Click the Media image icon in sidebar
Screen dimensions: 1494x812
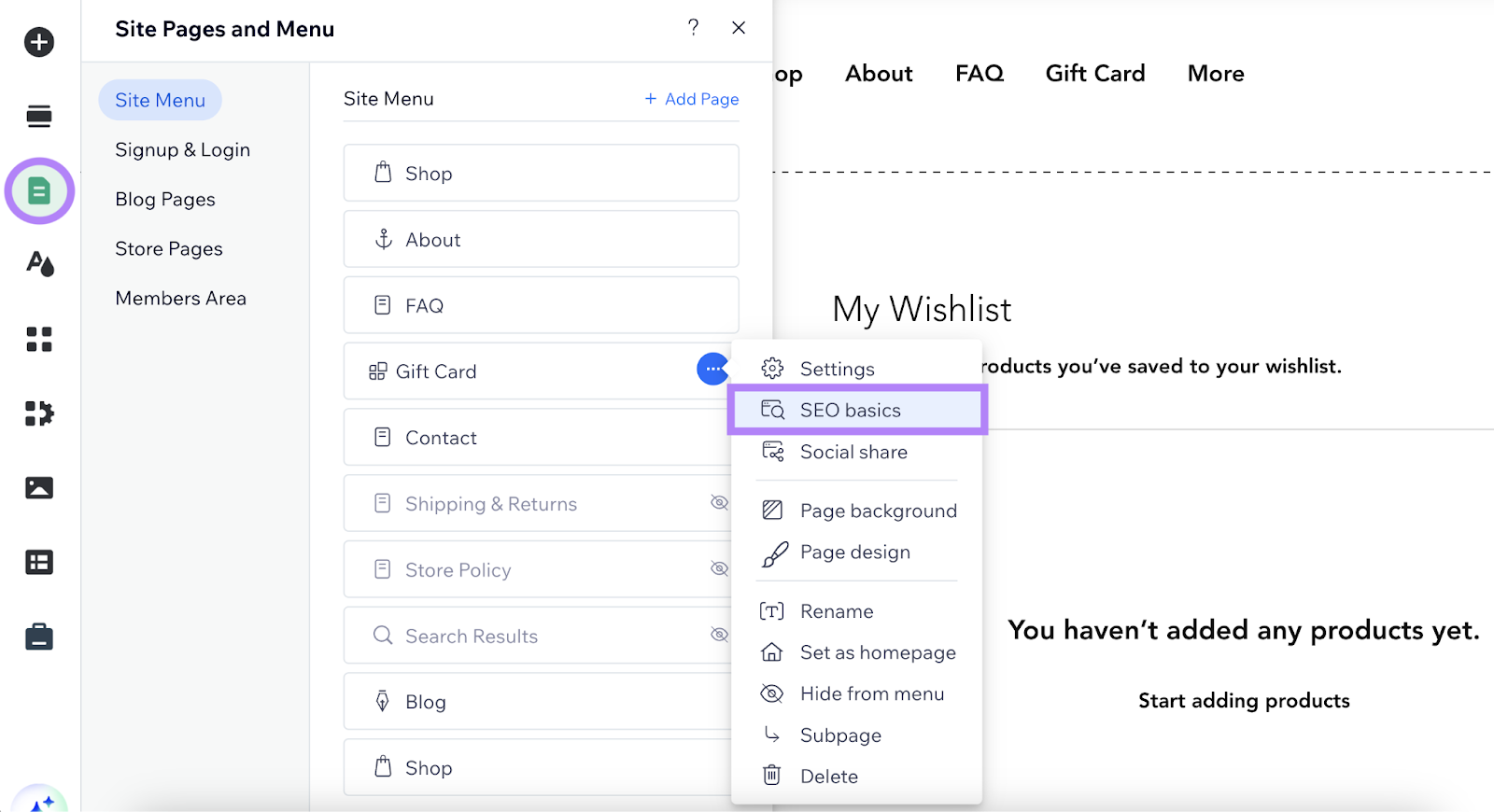pos(39,488)
